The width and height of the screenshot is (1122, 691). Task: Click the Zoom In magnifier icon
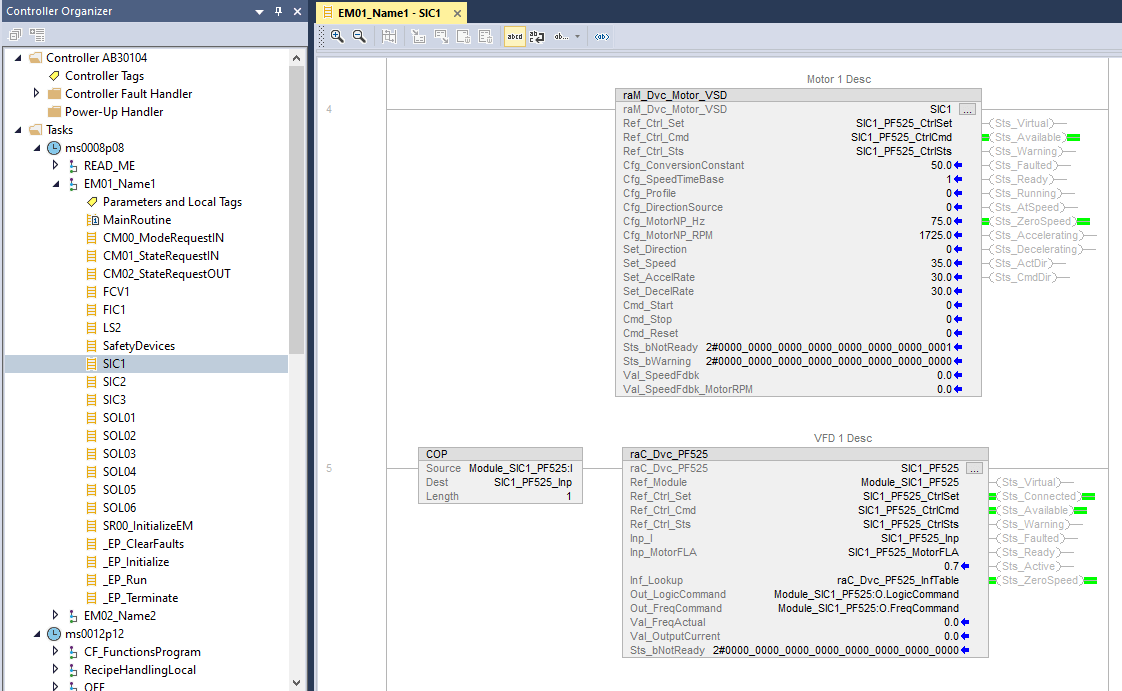pos(337,36)
